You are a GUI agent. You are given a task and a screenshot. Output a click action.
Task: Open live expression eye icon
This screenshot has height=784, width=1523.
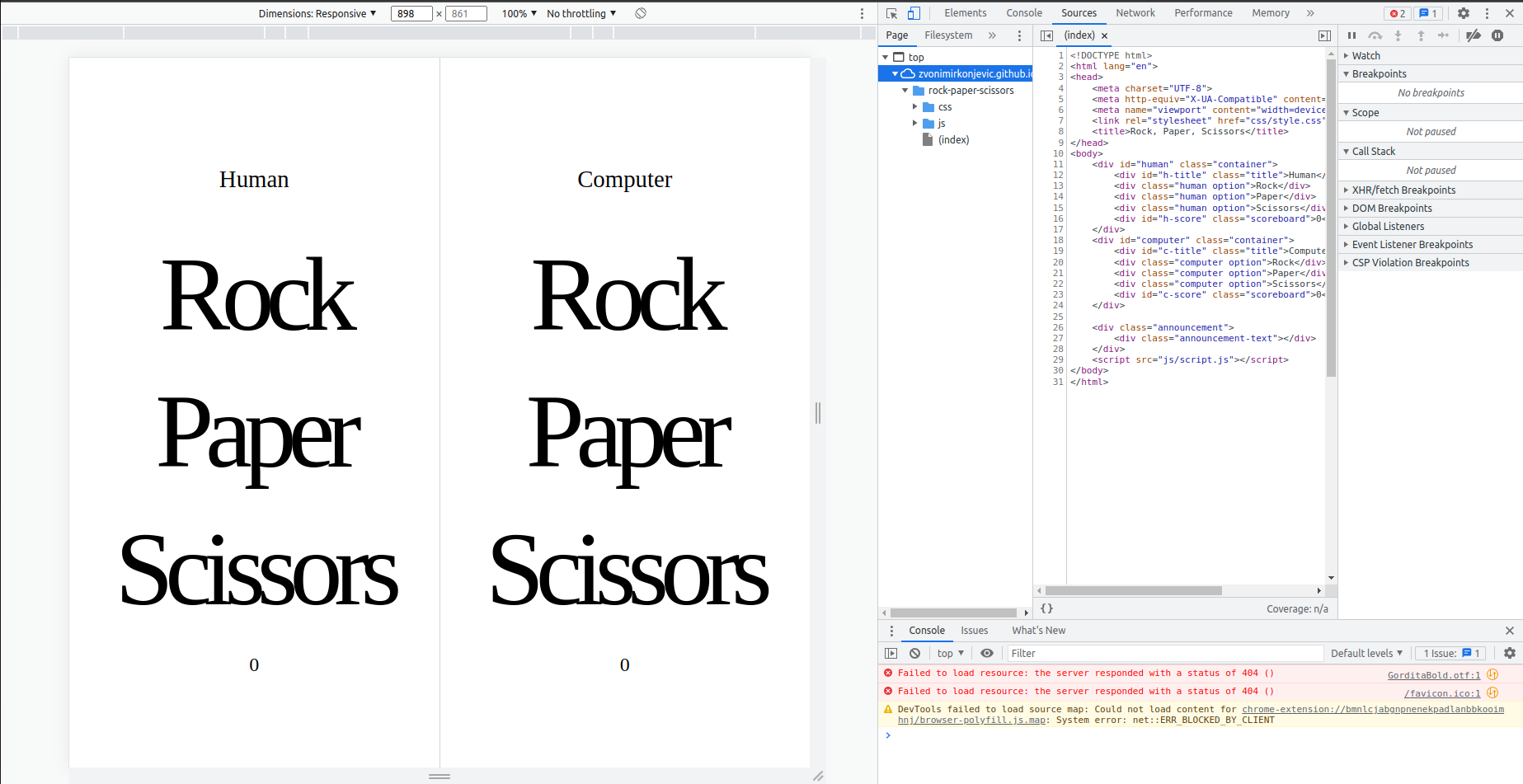(x=987, y=653)
